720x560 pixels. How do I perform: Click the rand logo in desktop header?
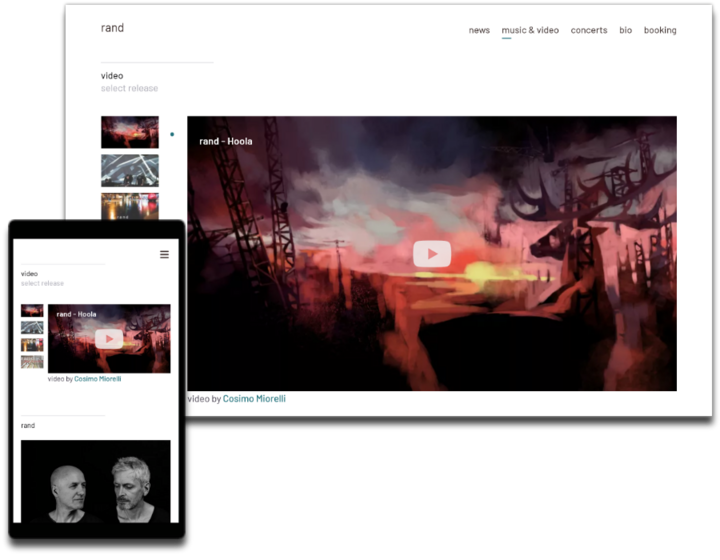pyautogui.click(x=112, y=28)
